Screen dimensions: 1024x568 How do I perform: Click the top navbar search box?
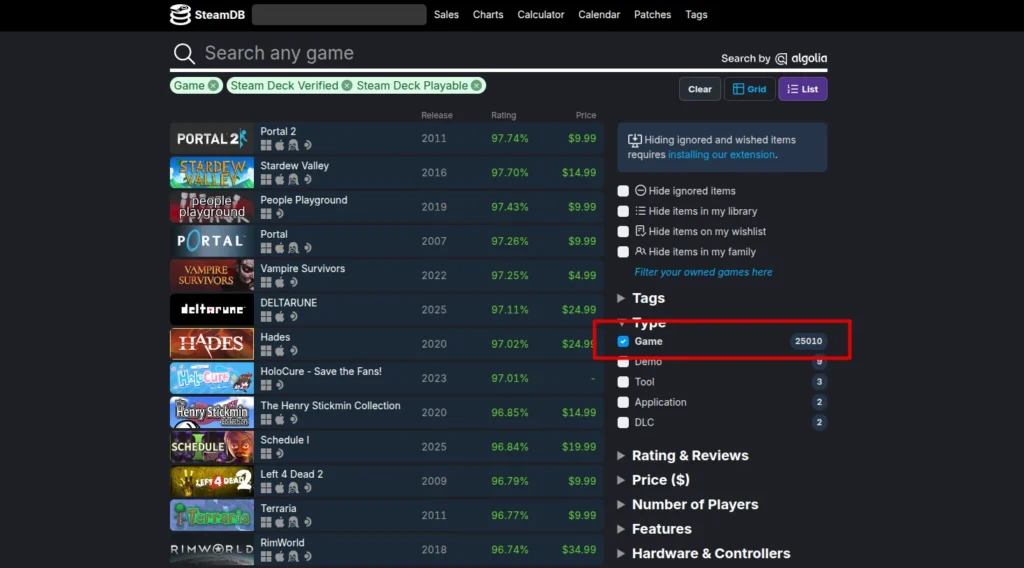[339, 14]
